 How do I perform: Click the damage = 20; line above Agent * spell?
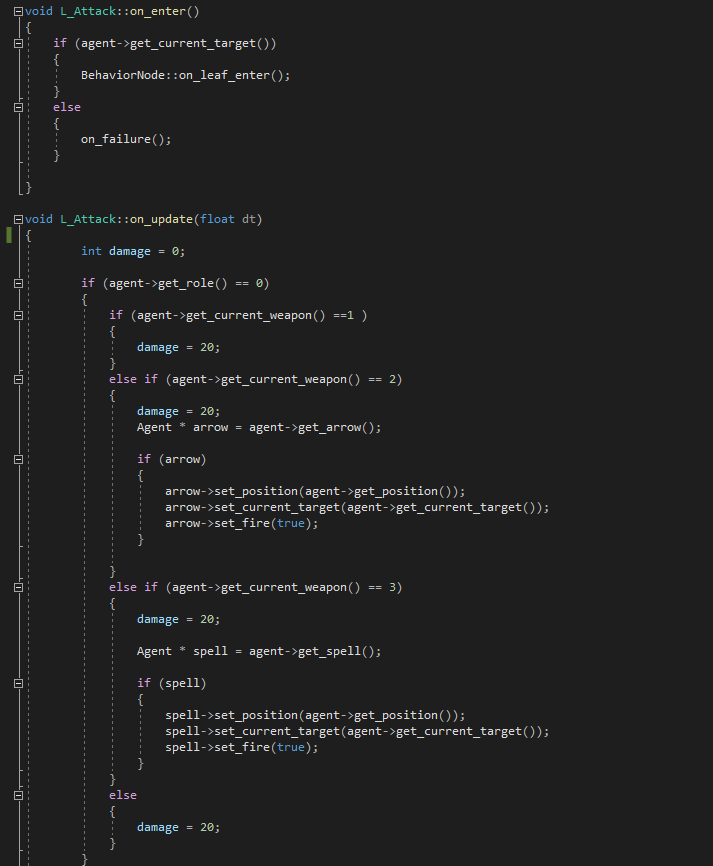178,620
